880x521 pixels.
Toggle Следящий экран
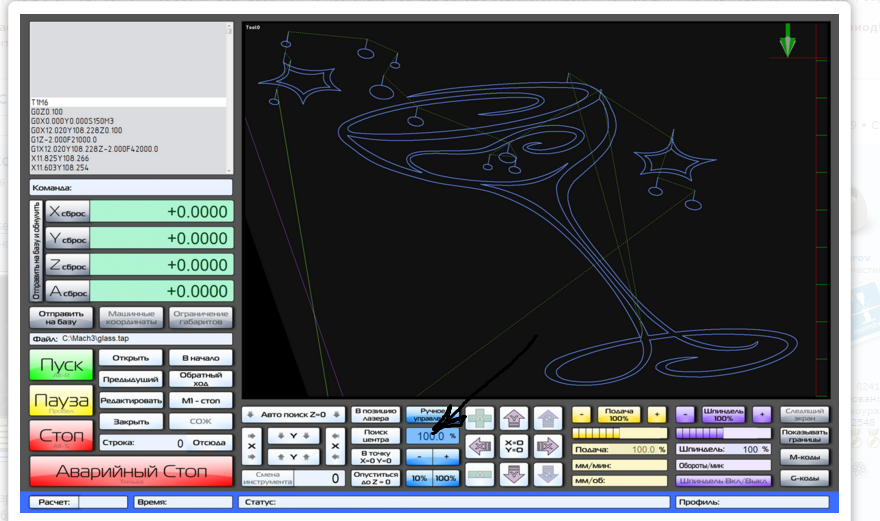(x=804, y=415)
